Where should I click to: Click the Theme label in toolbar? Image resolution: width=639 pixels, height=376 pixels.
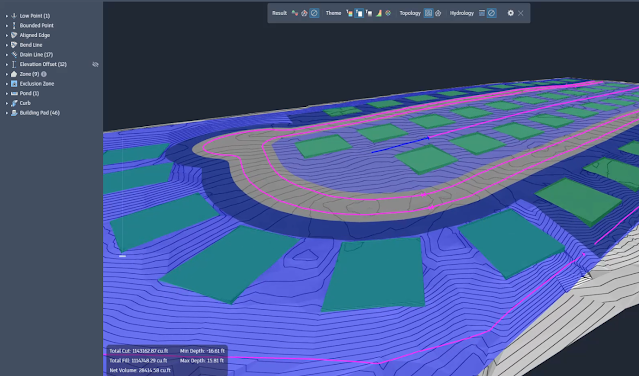coord(333,13)
